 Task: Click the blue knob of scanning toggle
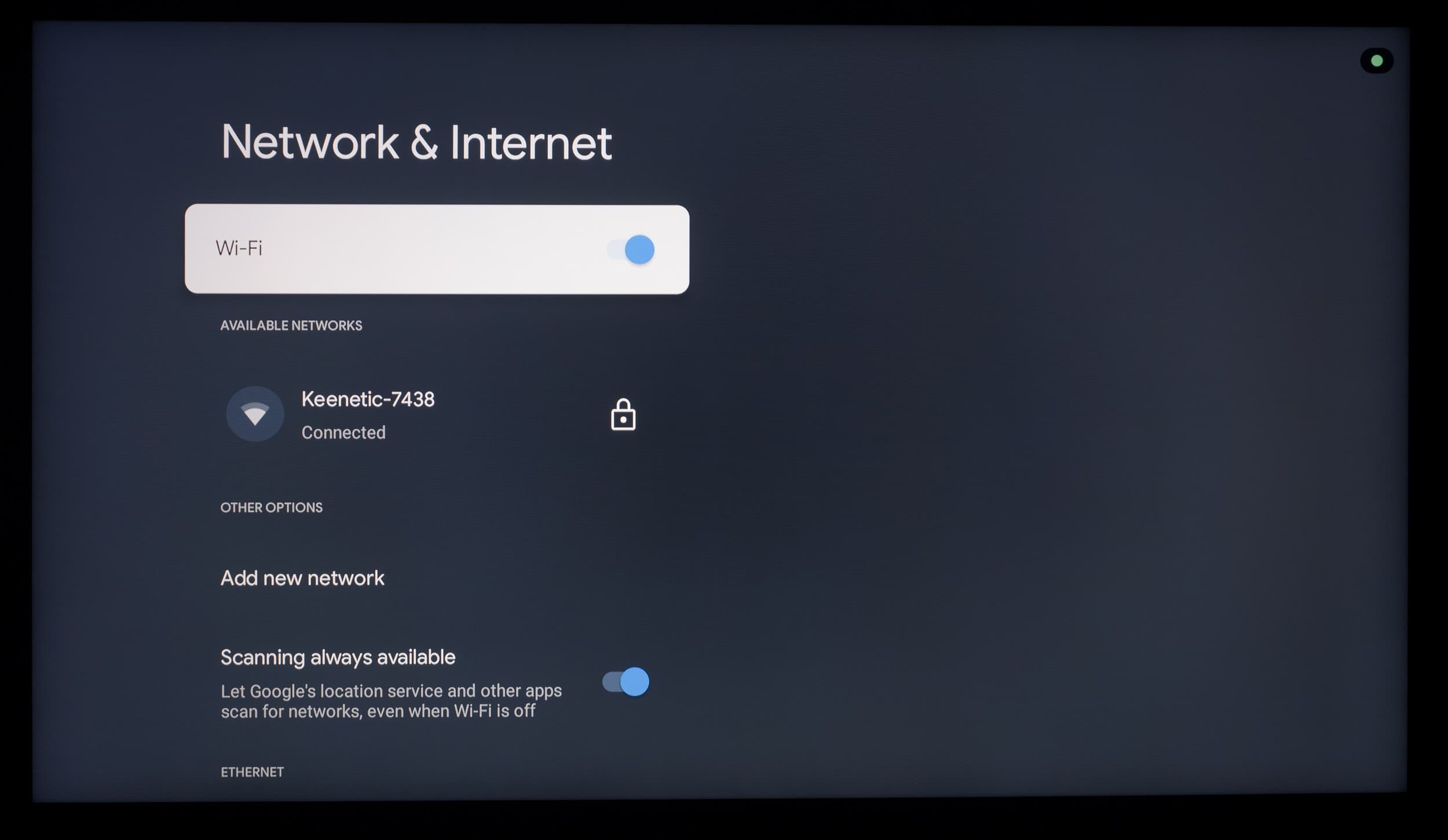coord(635,681)
